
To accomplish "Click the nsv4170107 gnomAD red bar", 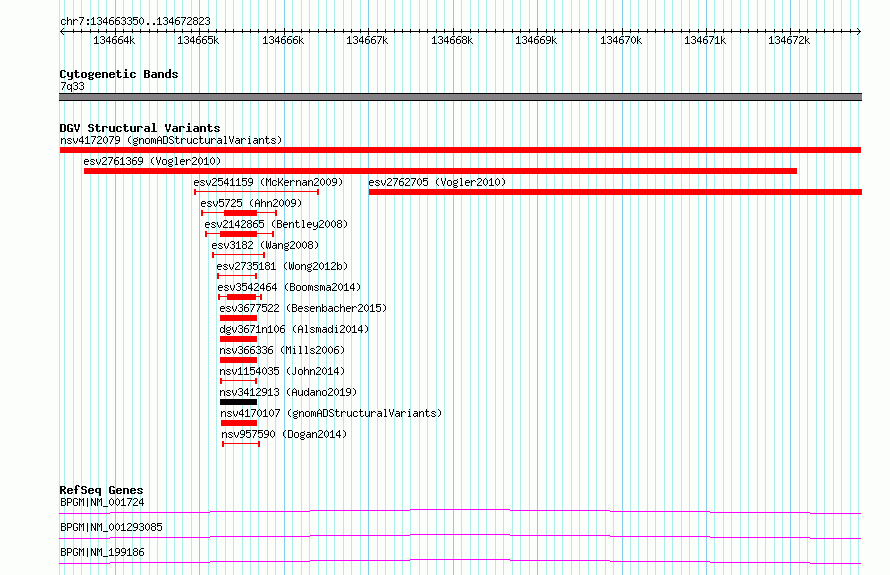I will (x=239, y=423).
